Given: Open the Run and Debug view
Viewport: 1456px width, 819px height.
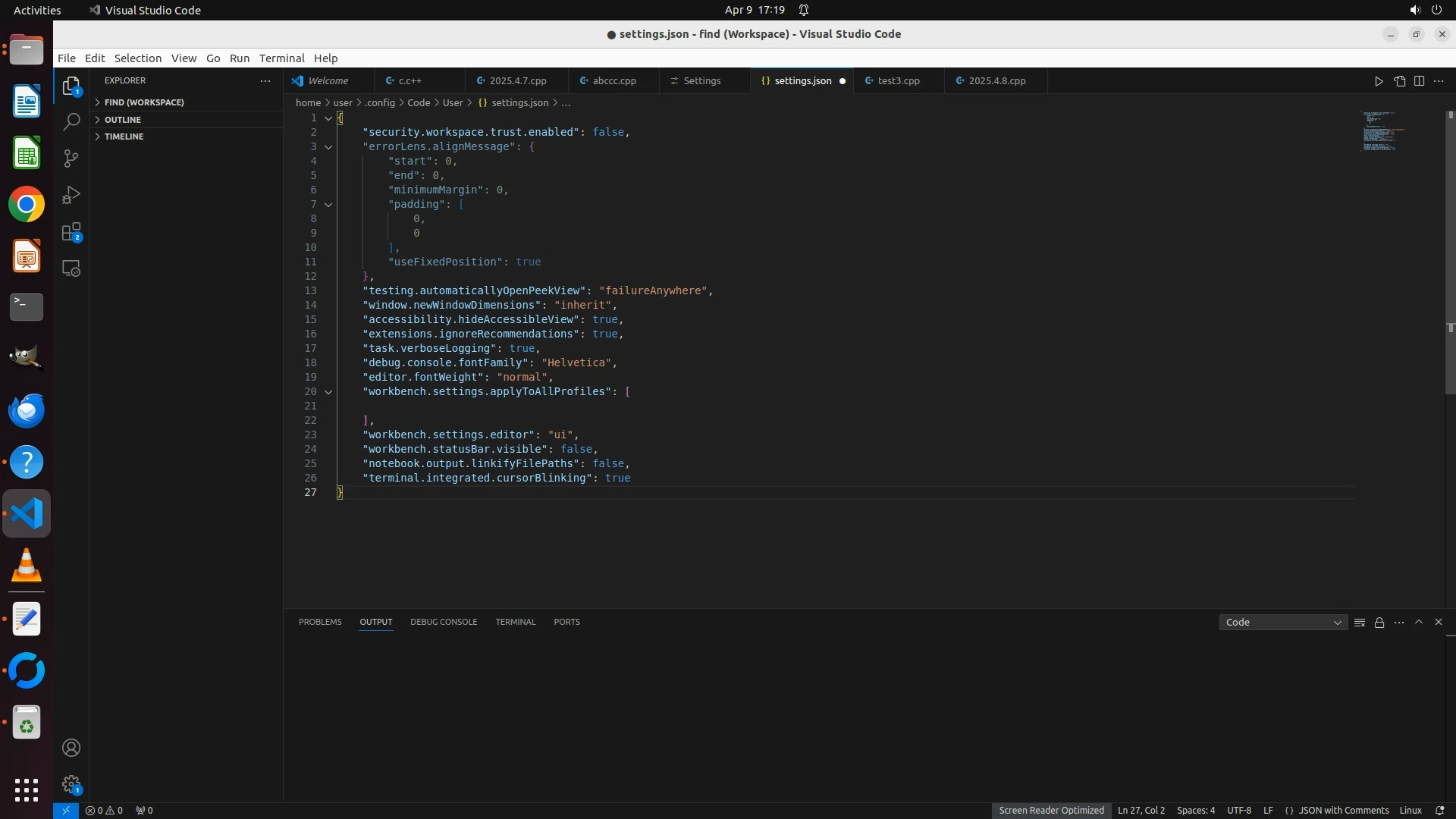Looking at the screenshot, I should point(71,196).
